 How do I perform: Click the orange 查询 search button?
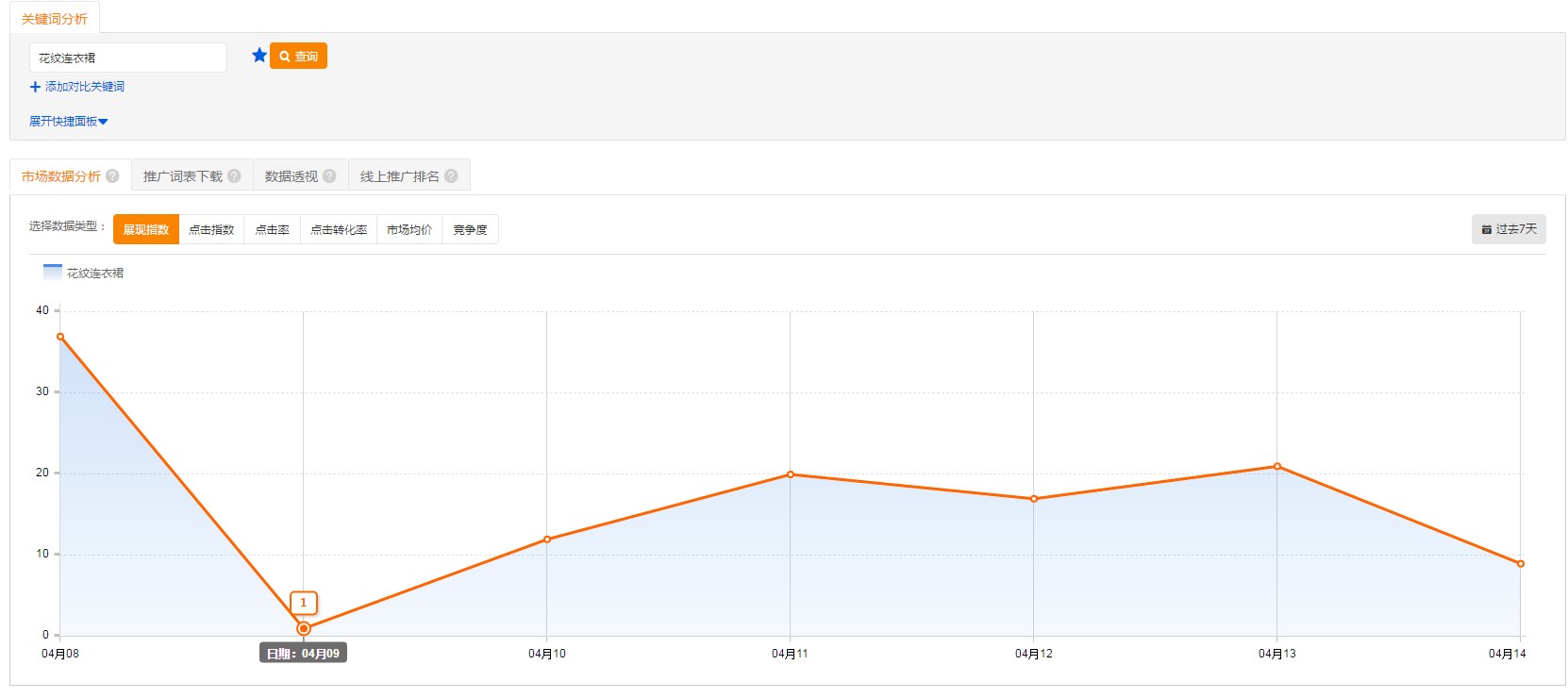point(298,57)
